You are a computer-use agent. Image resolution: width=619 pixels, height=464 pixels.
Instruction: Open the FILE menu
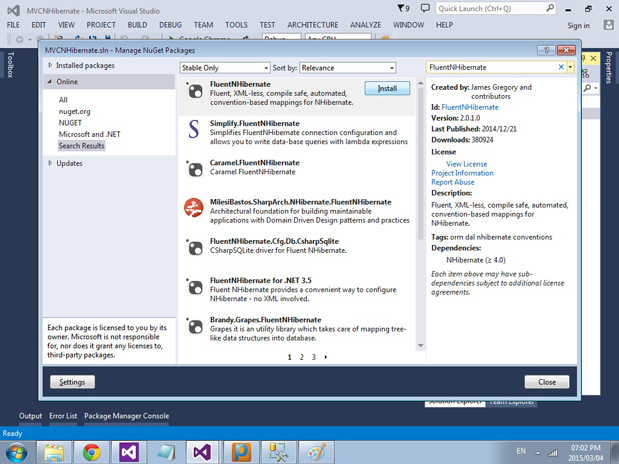13,25
